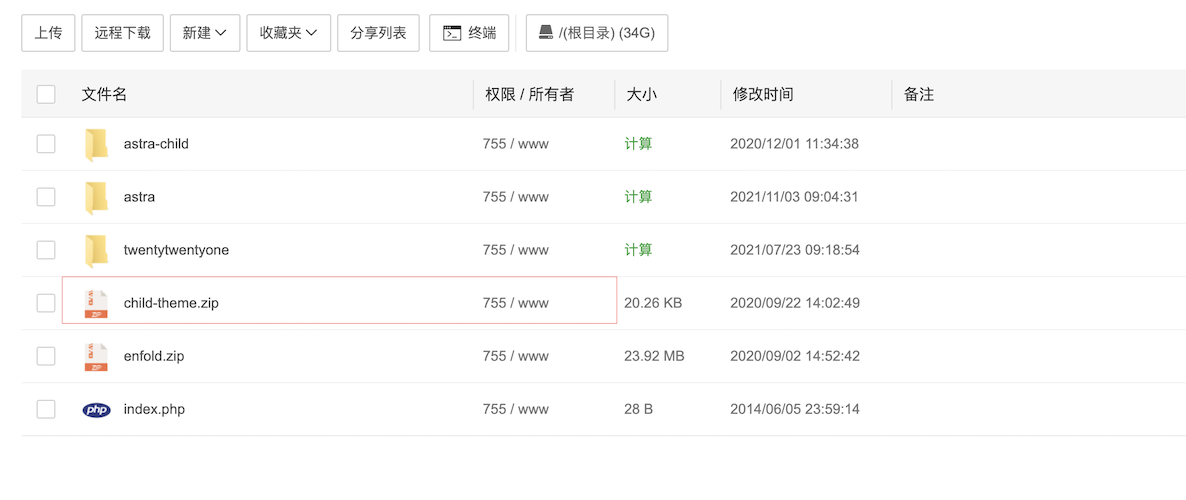1186x500 pixels.
Task: Click 计算 link for astra folder size
Action: 638,197
